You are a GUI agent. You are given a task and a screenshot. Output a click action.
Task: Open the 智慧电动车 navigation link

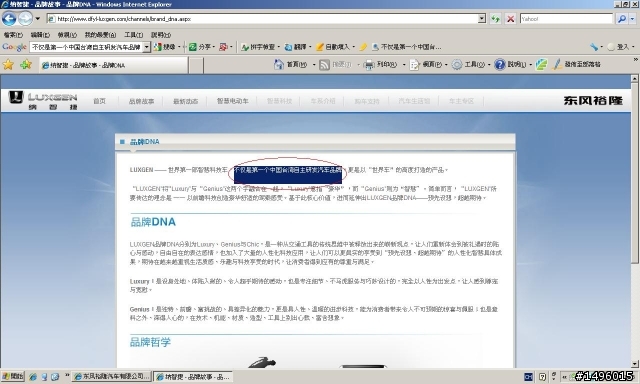point(233,101)
